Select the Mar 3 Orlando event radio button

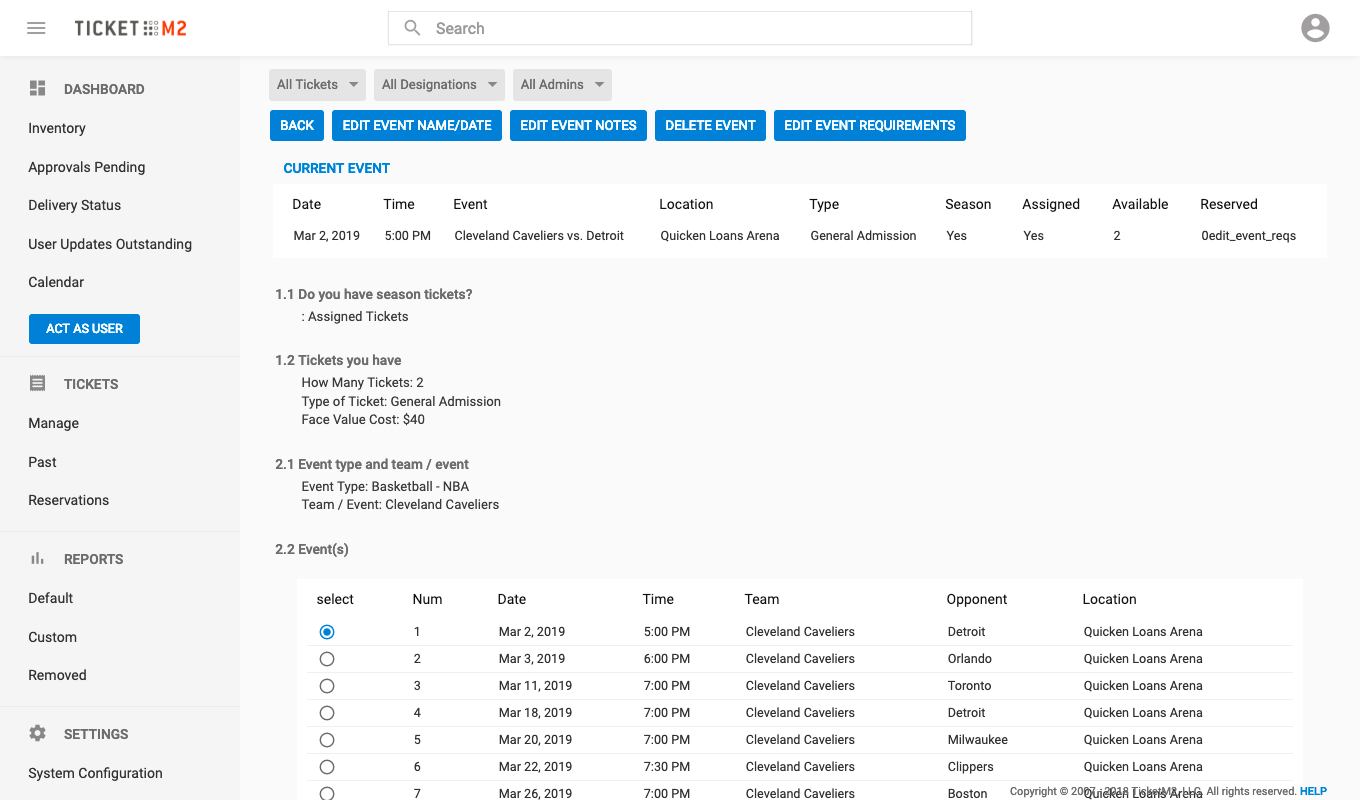click(327, 659)
